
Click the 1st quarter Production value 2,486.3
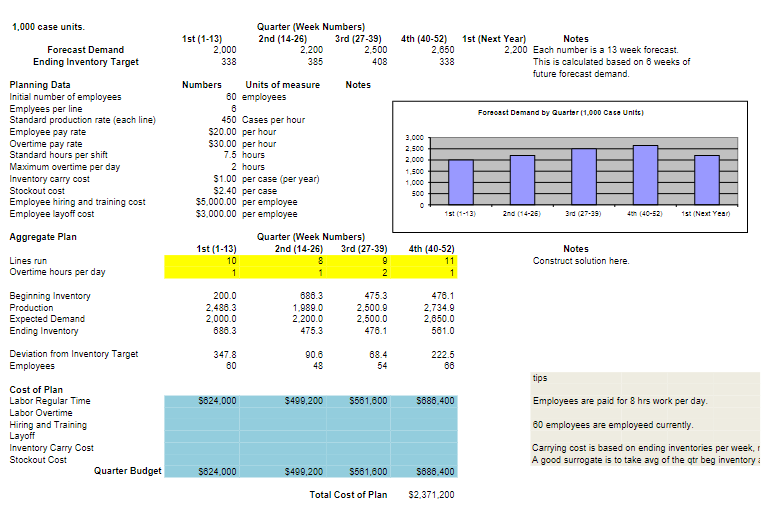point(221,308)
